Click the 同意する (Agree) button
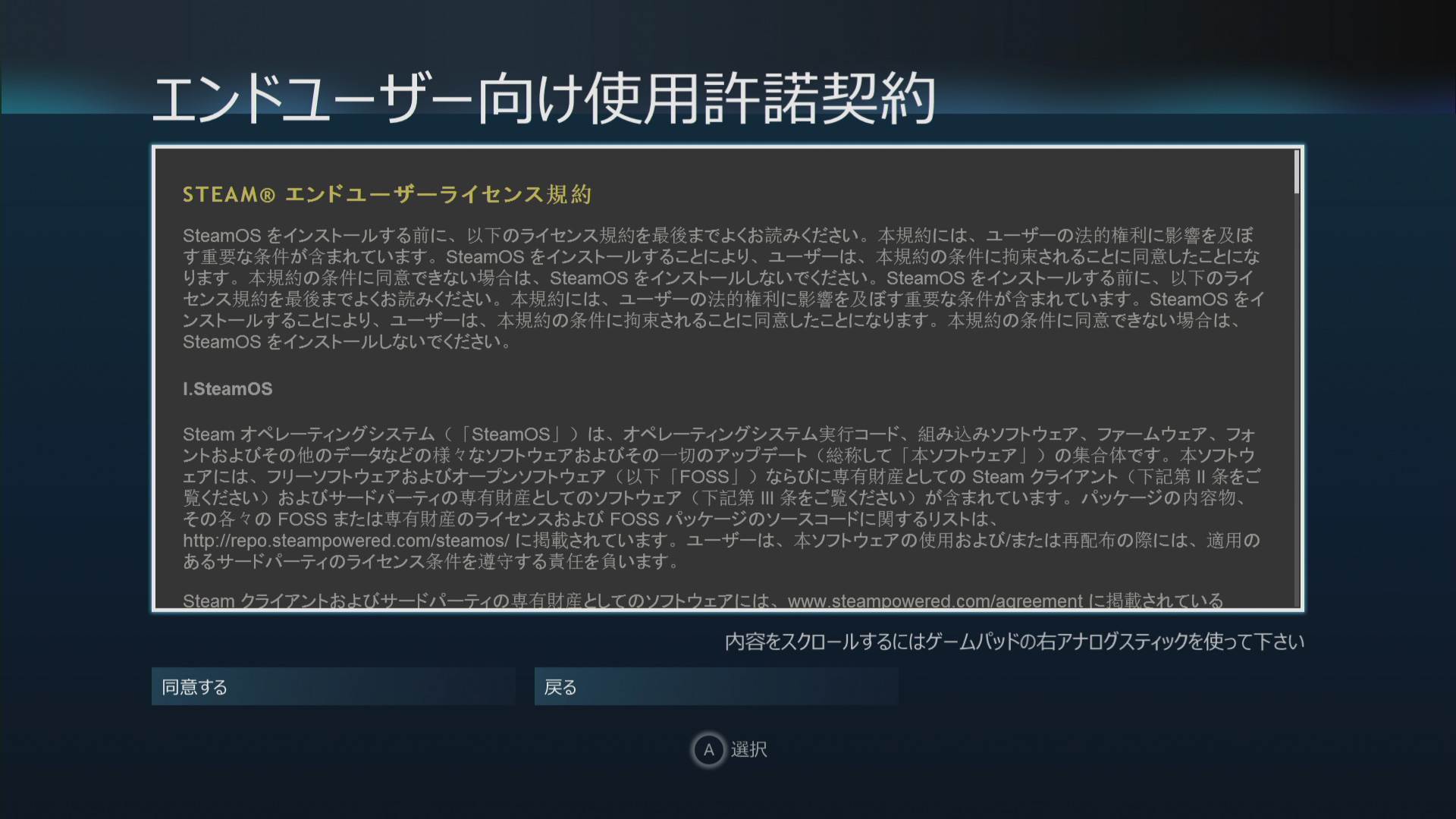The image size is (1456, 819). [333, 686]
